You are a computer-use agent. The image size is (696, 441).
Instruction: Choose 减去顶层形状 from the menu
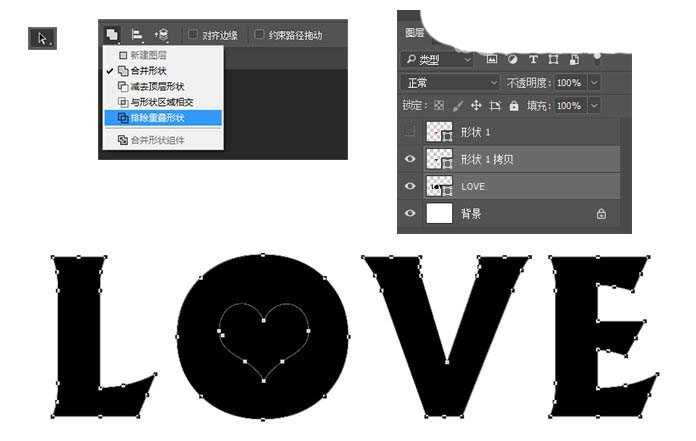[160, 86]
